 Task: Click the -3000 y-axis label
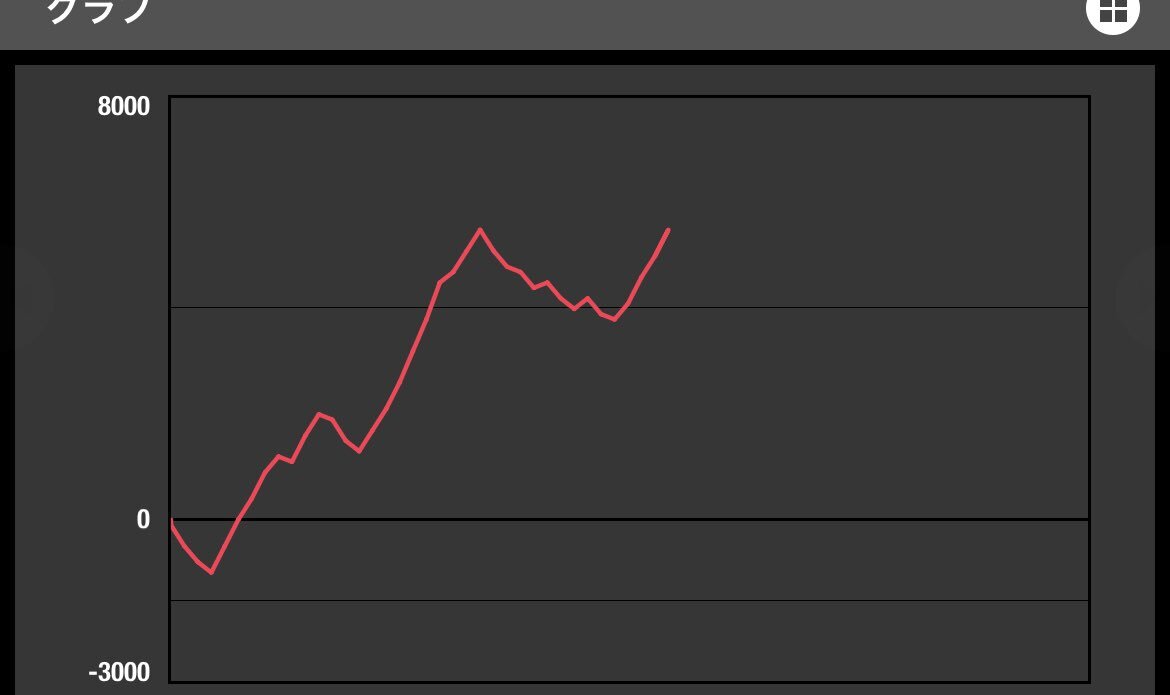(x=119, y=672)
